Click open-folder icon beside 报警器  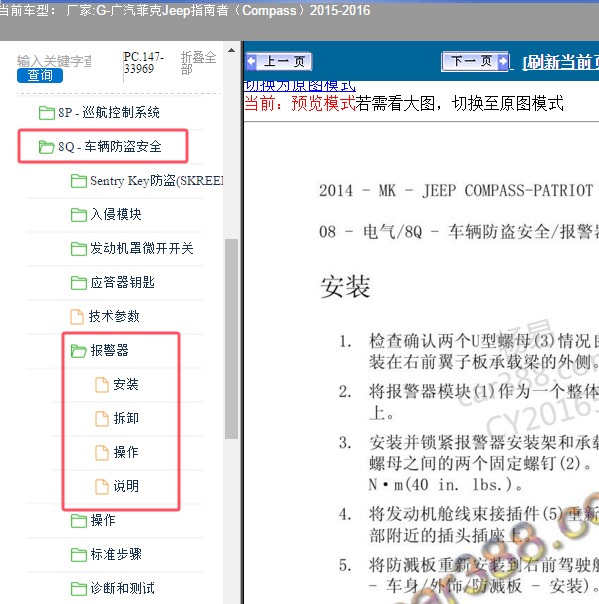(x=79, y=351)
